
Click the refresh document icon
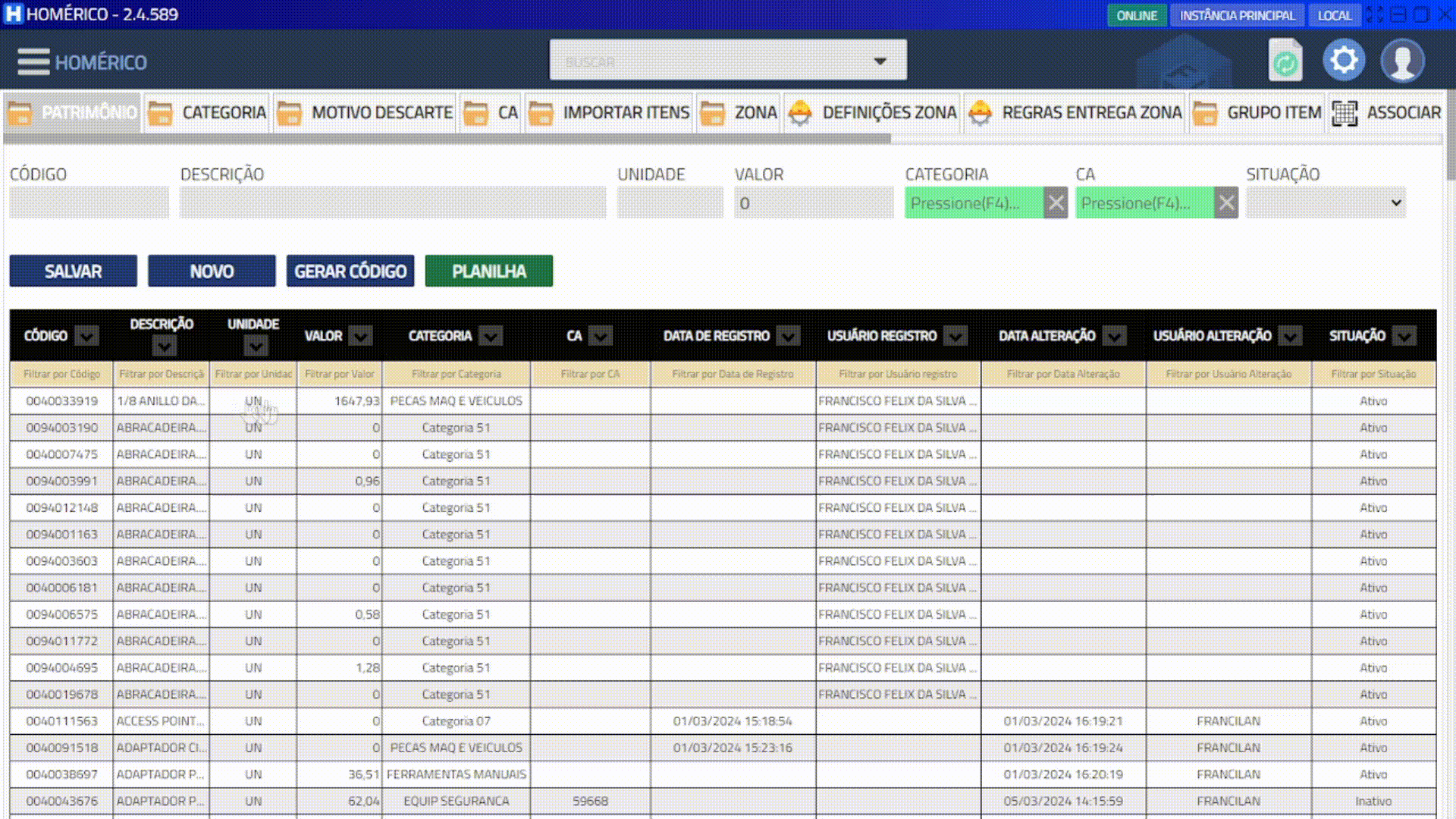tap(1285, 61)
